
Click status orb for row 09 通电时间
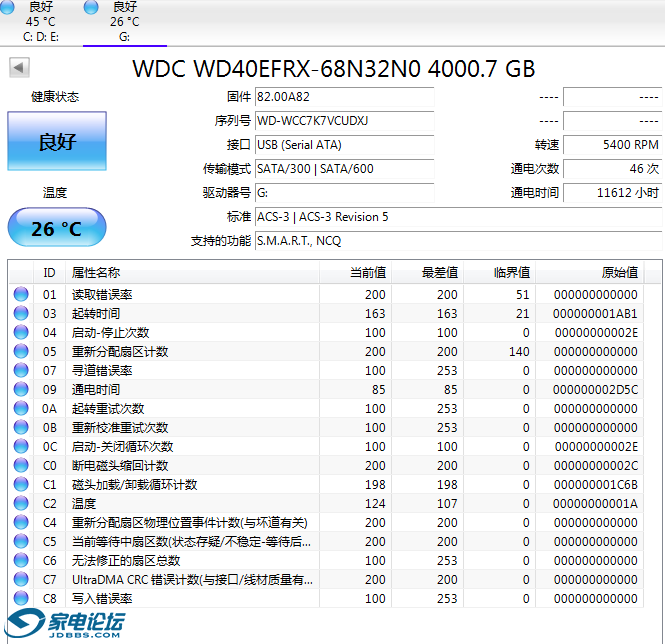(x=21, y=389)
